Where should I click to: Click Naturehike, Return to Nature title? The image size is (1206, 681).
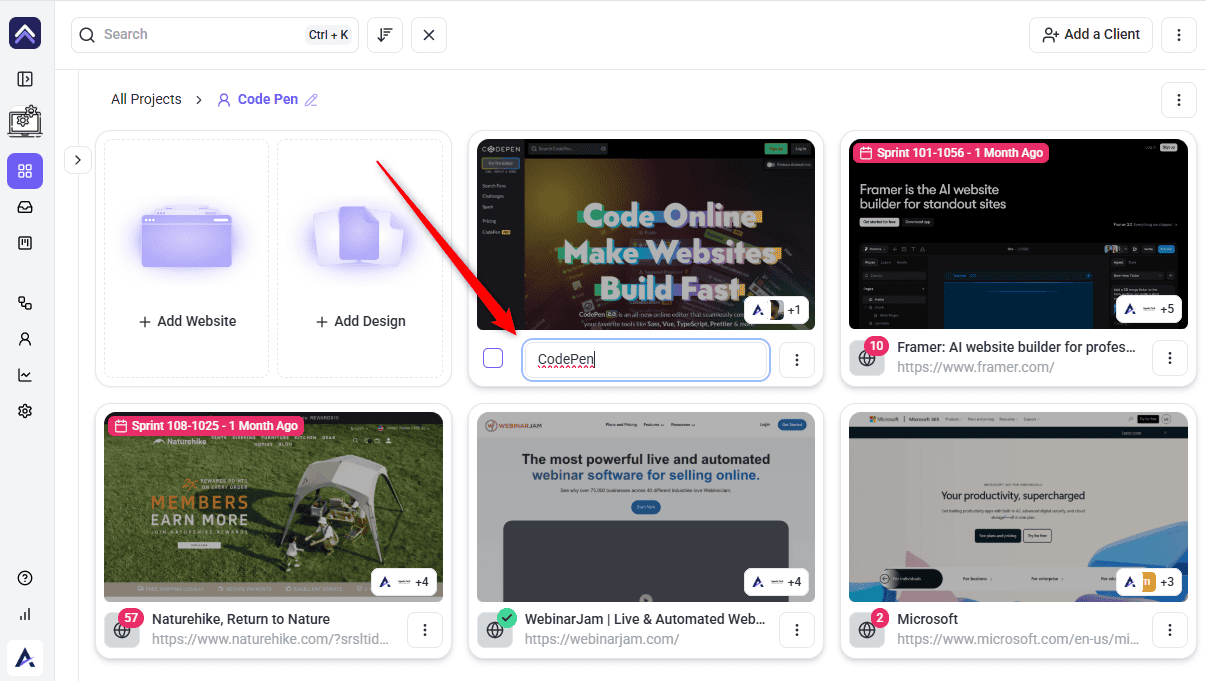pyautogui.click(x=241, y=619)
